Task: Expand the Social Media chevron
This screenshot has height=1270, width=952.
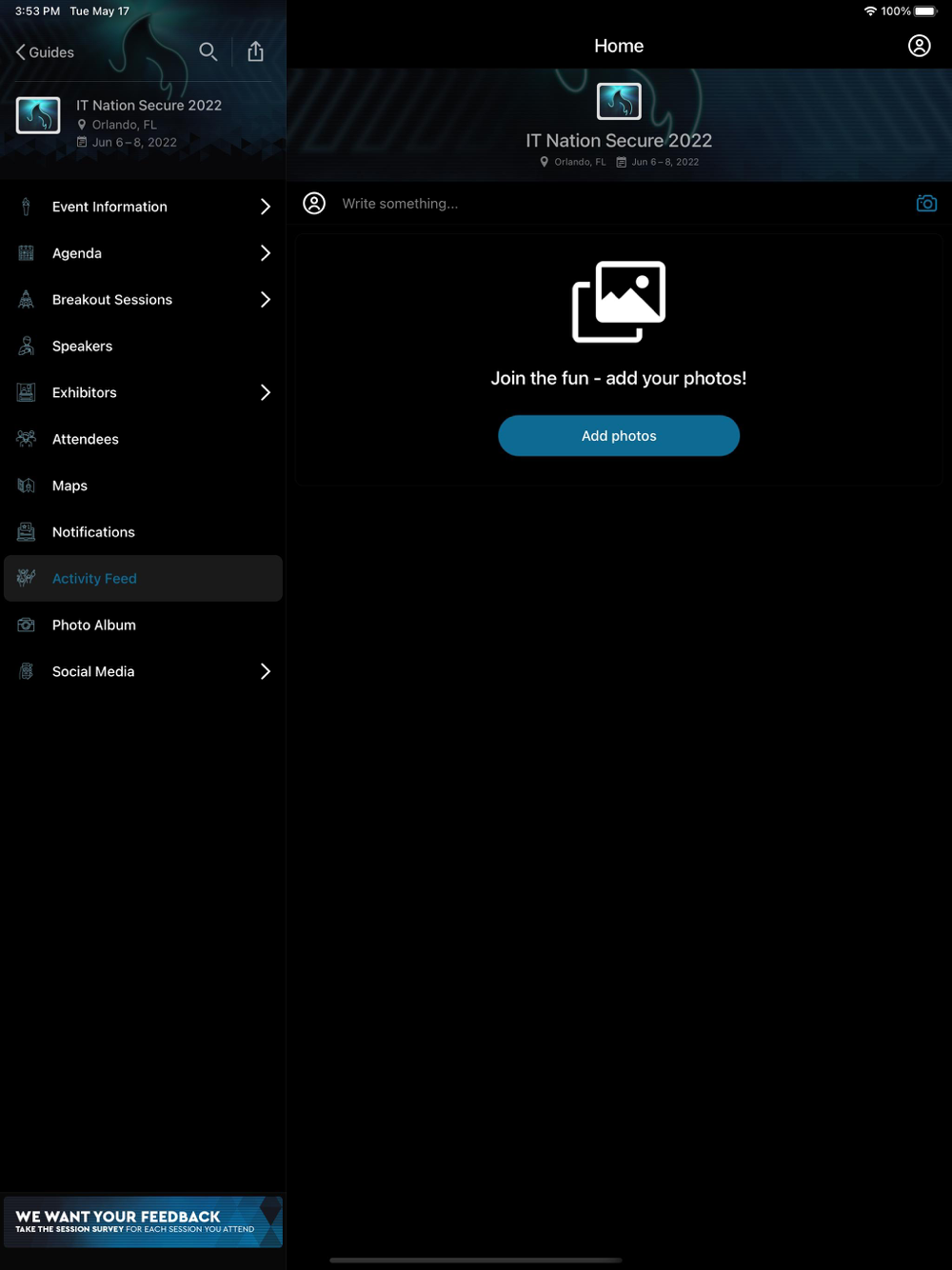Action: point(266,671)
